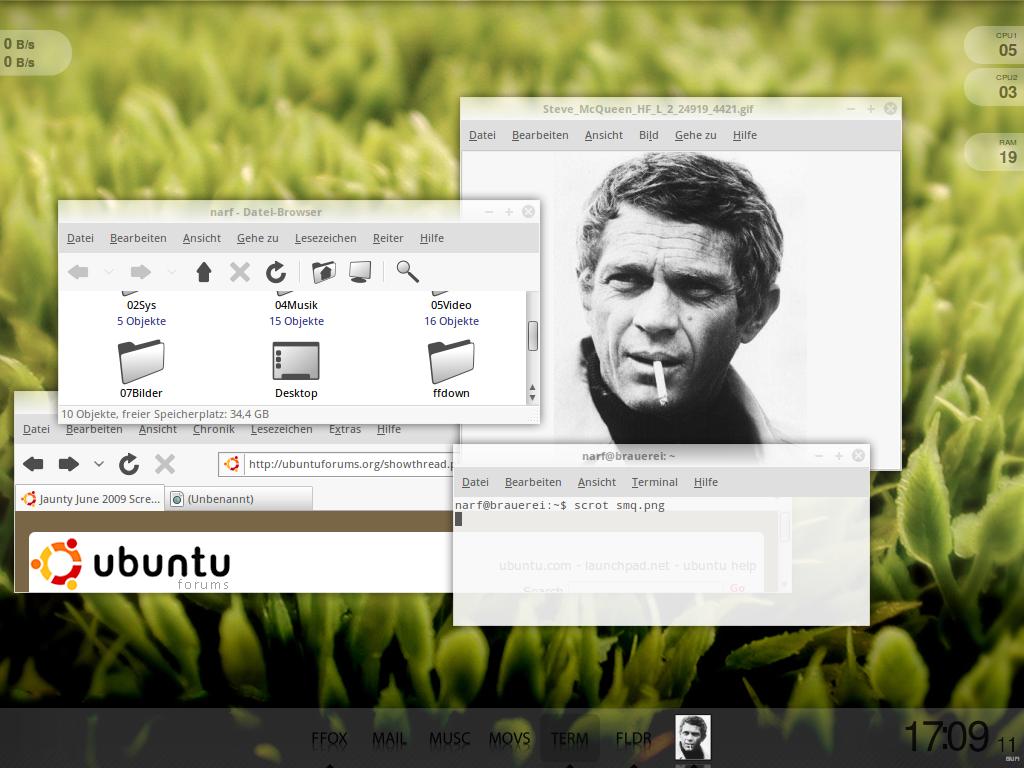Open Ansicht menu in terminal window
Viewport: 1024px width, 768px height.
click(x=596, y=482)
